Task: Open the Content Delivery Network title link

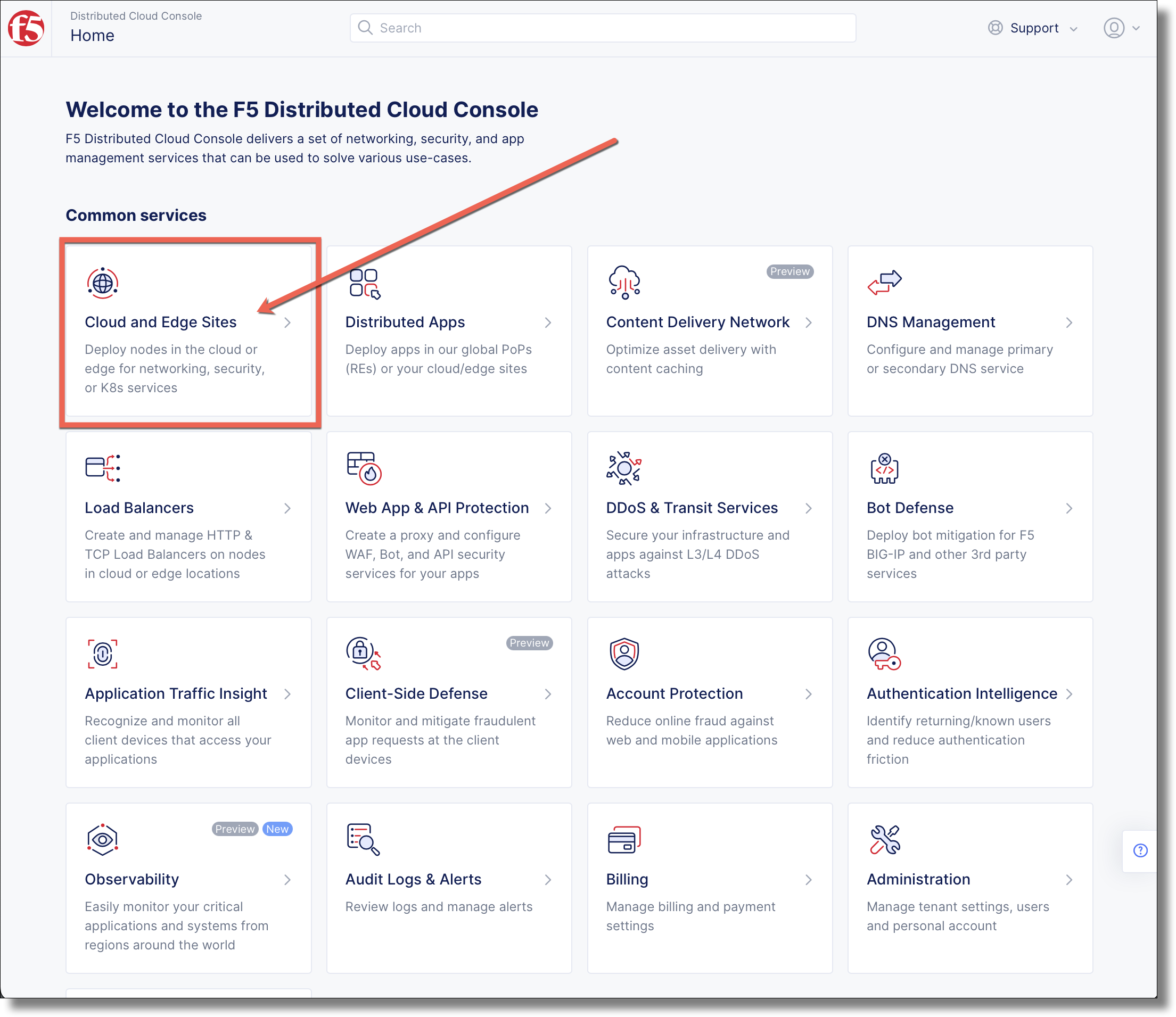Action: pos(697,322)
